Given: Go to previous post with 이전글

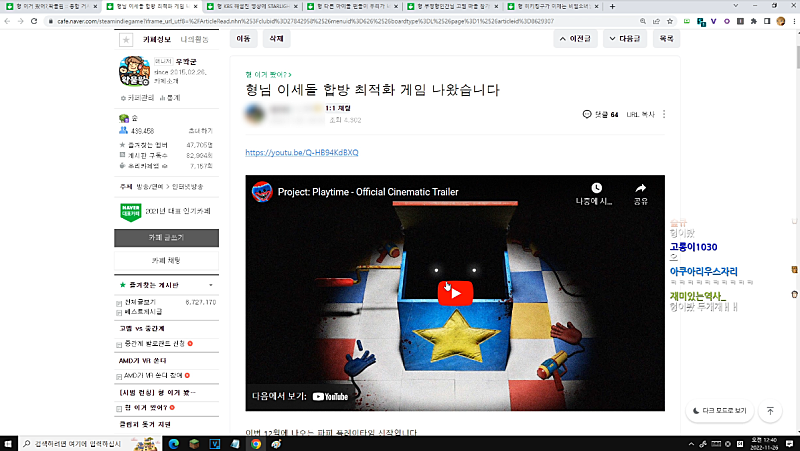Looking at the screenshot, I should [574, 38].
